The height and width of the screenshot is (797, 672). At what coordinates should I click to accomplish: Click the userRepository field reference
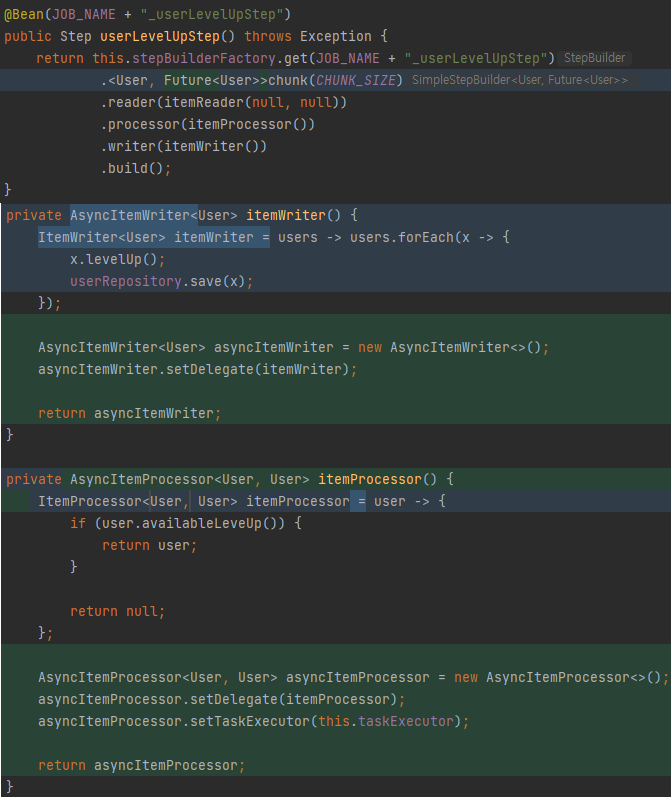pyautogui.click(x=126, y=282)
